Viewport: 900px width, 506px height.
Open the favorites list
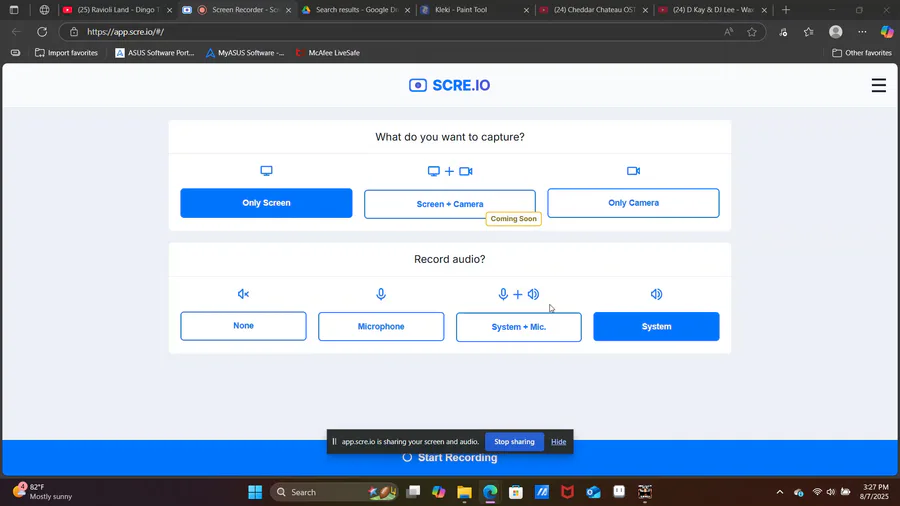click(809, 32)
